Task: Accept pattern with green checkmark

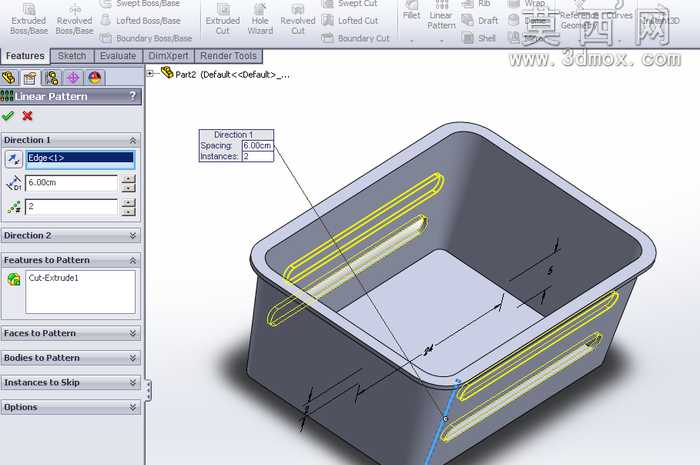Action: tap(8, 116)
